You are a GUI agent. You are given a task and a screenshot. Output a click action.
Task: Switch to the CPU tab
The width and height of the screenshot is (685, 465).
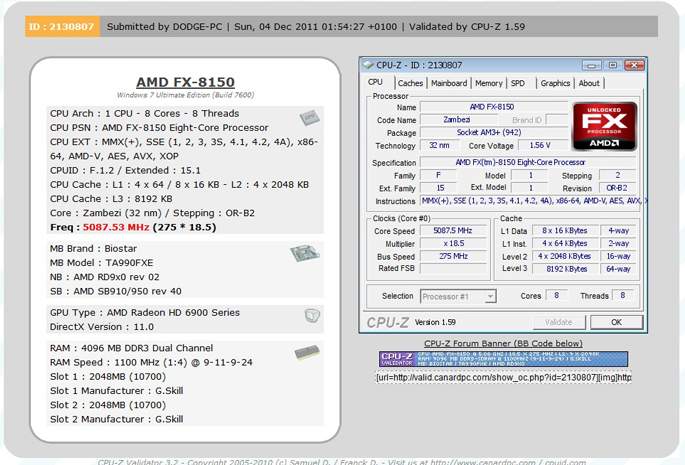click(x=375, y=82)
